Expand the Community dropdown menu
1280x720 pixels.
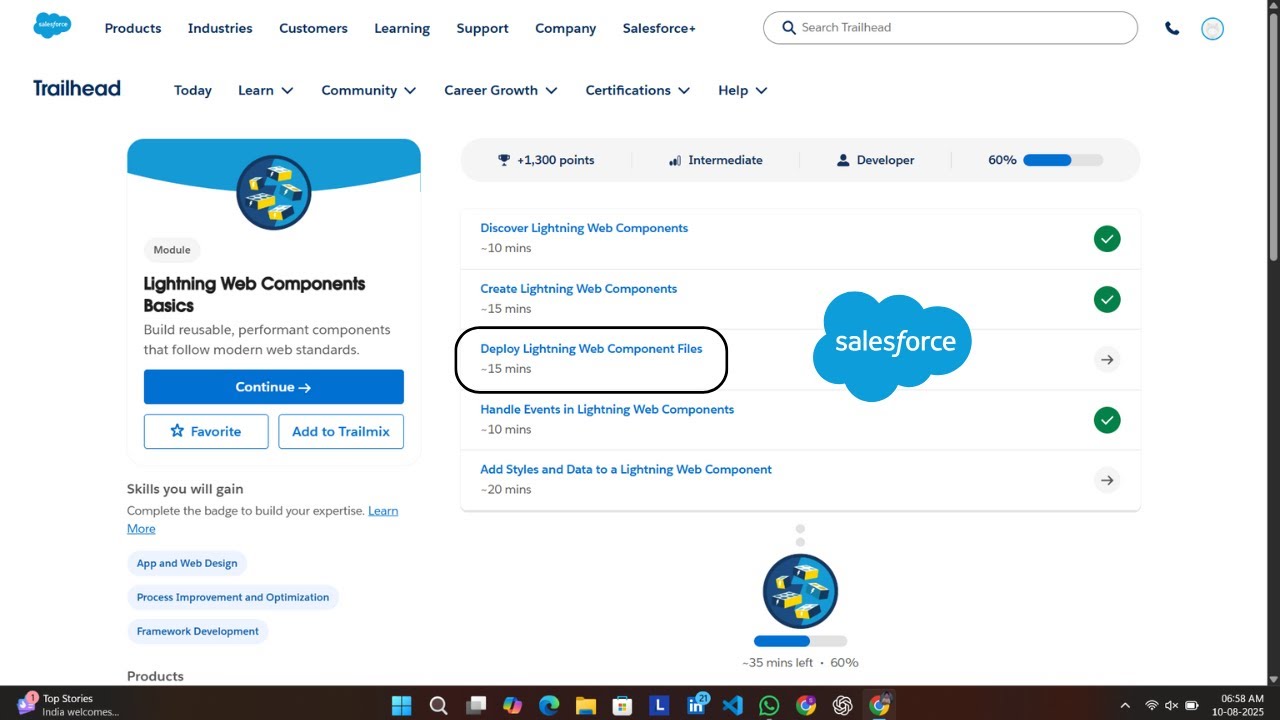369,90
